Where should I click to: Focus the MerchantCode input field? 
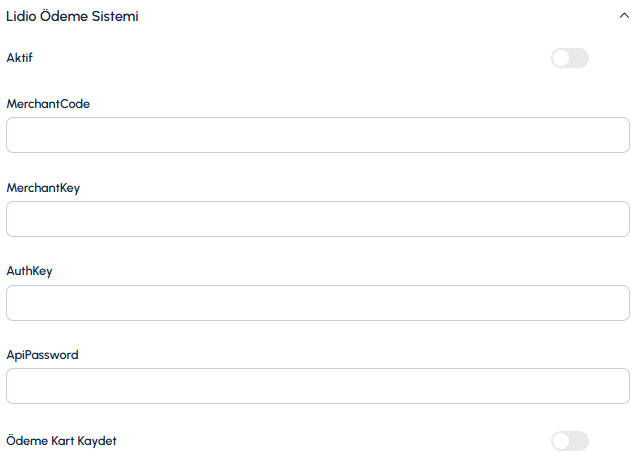click(318, 135)
